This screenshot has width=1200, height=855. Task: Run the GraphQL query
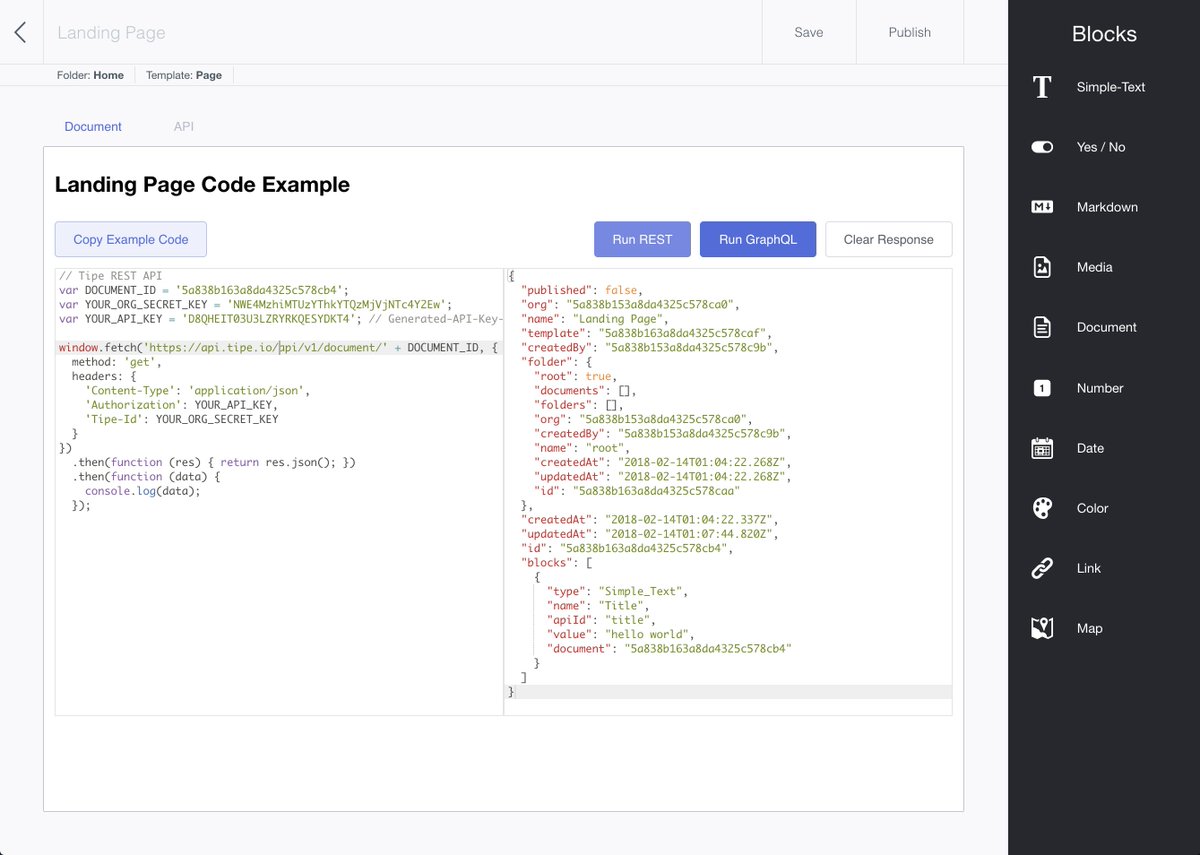tap(758, 239)
